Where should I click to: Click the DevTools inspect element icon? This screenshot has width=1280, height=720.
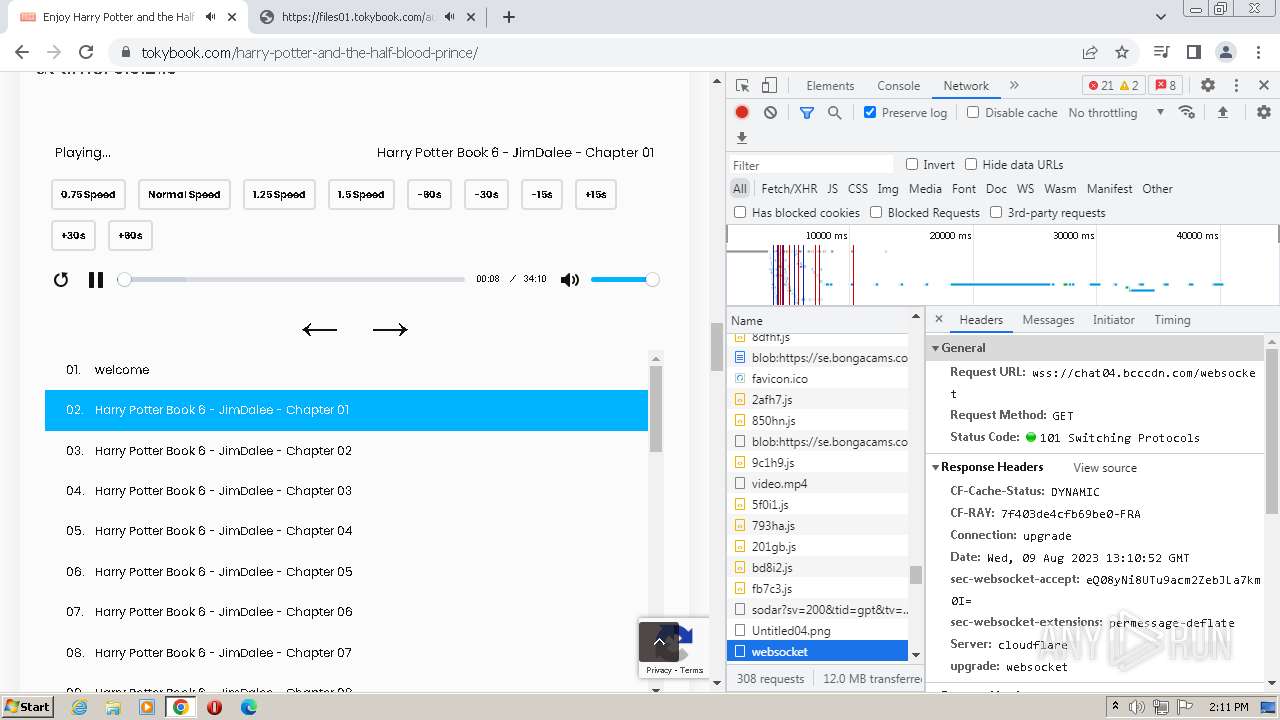742,86
